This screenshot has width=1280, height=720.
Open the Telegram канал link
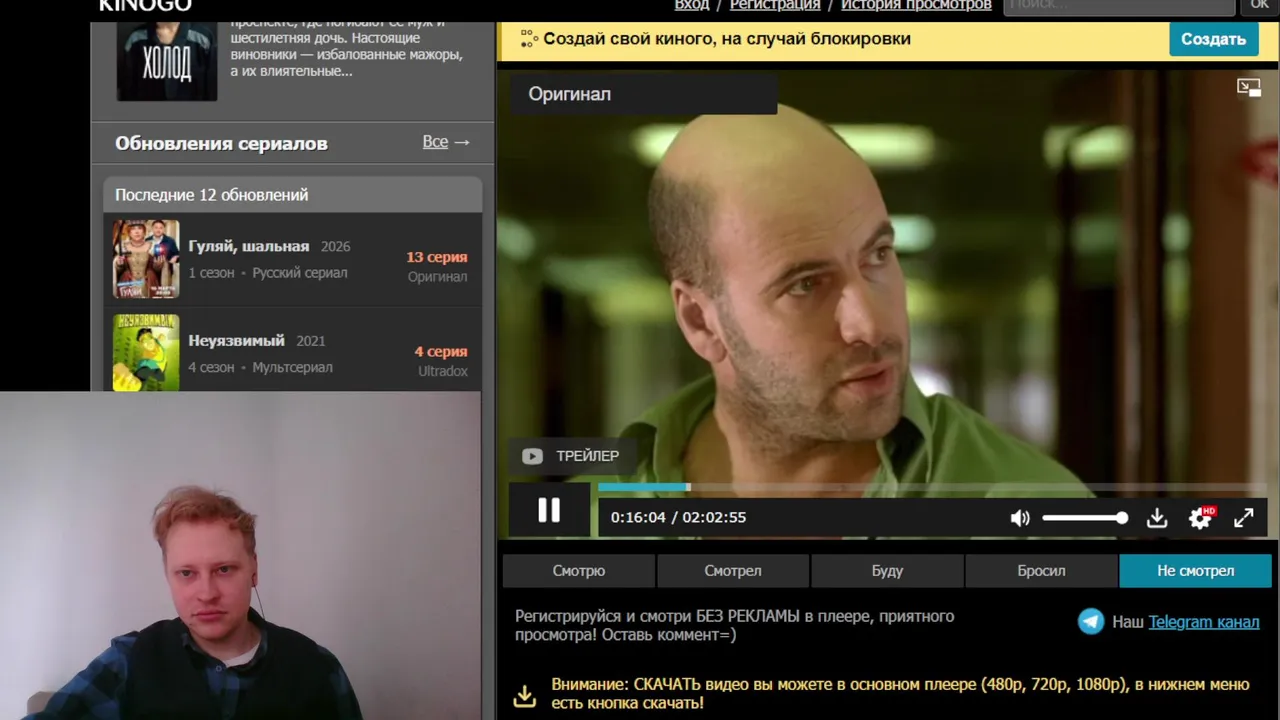click(x=1203, y=622)
